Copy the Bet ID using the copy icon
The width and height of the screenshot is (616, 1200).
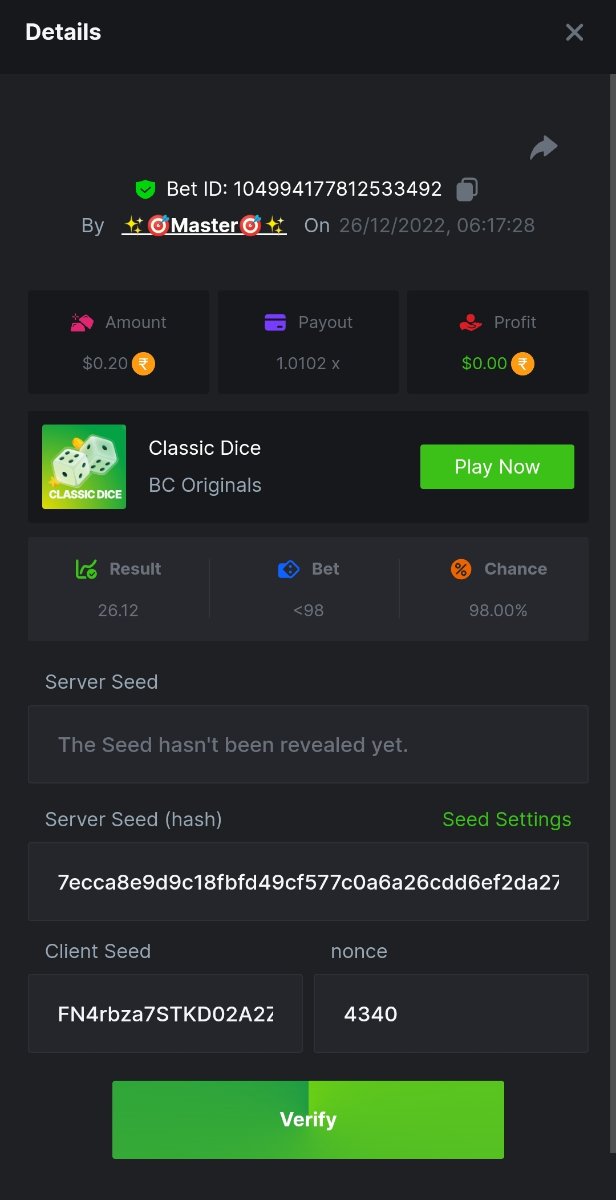tap(466, 189)
